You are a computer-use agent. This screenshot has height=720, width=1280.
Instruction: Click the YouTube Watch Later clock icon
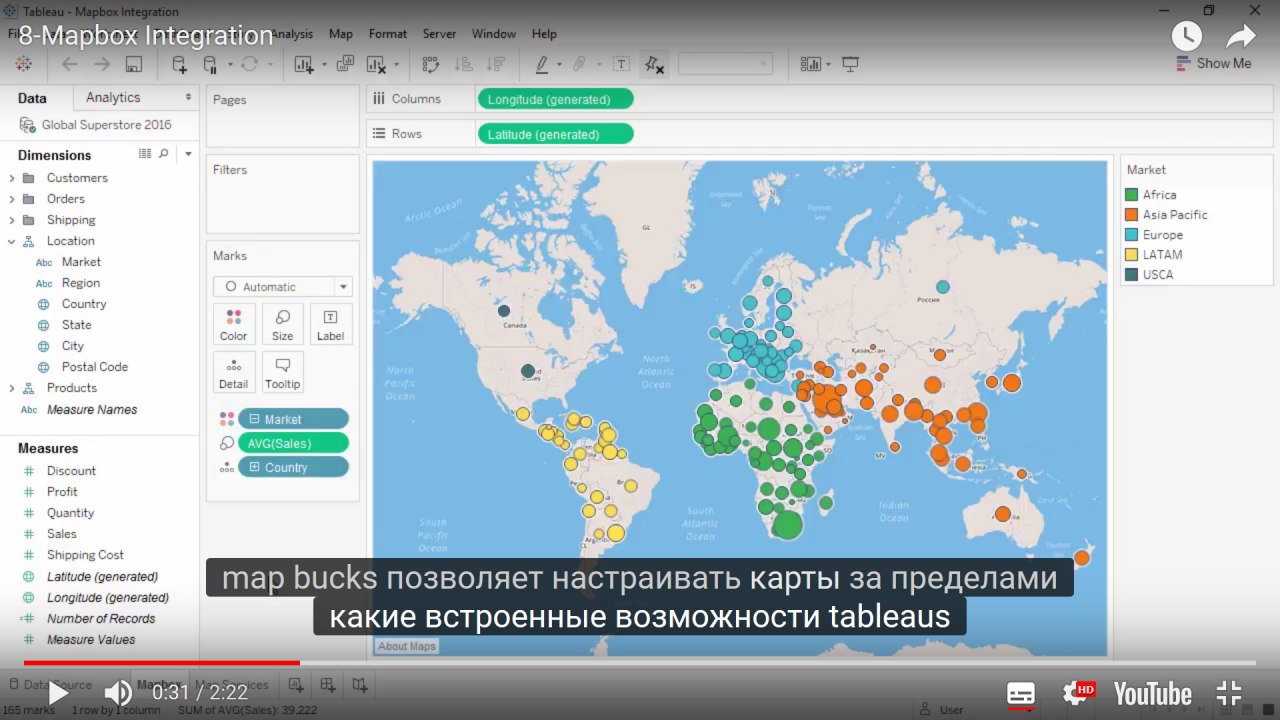(1186, 36)
